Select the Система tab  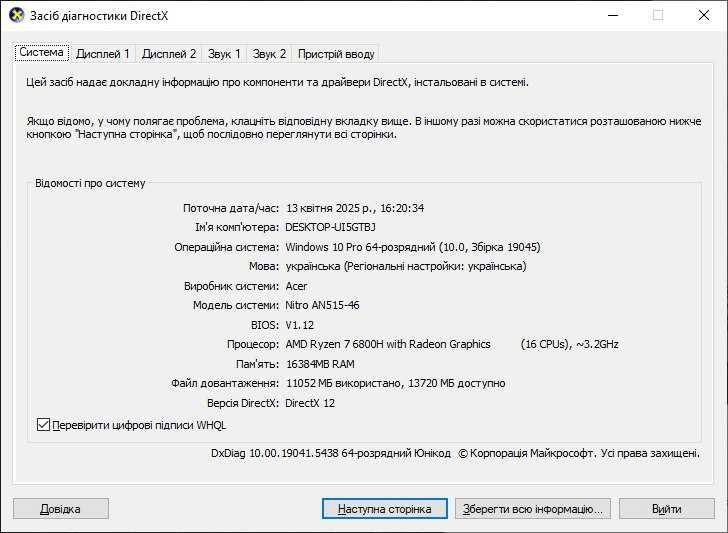click(41, 52)
